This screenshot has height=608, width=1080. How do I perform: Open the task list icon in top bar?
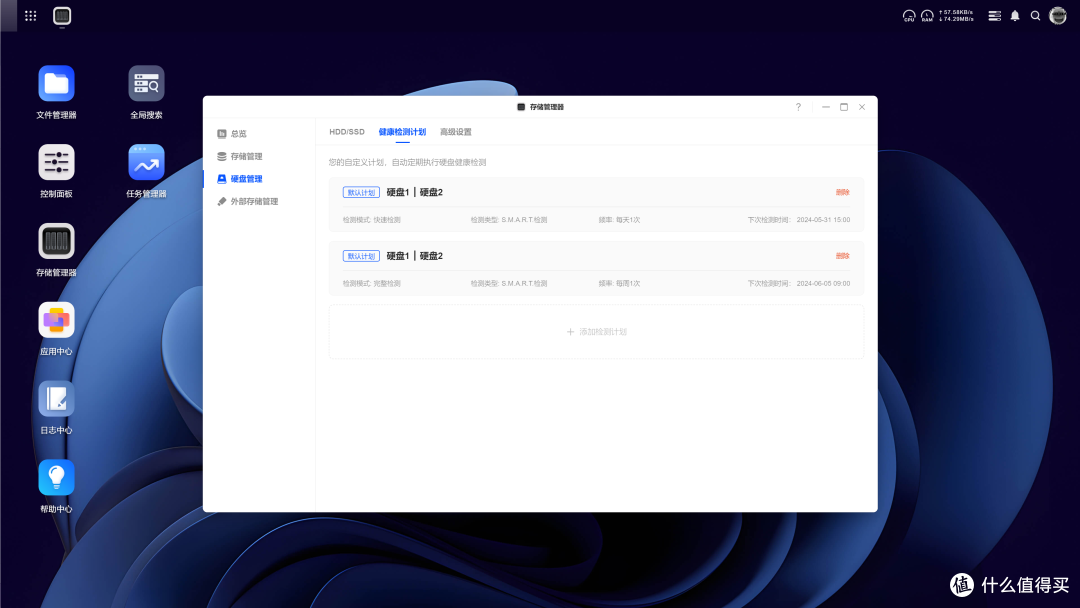(995, 16)
